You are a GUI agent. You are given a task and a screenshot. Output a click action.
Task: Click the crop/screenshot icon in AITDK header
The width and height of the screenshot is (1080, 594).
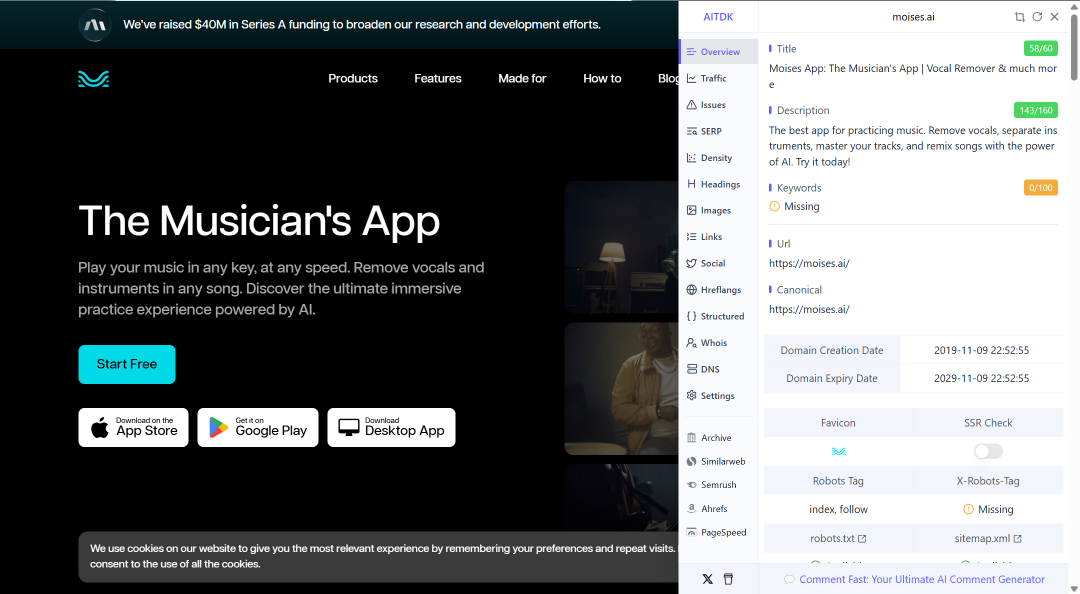point(1019,17)
